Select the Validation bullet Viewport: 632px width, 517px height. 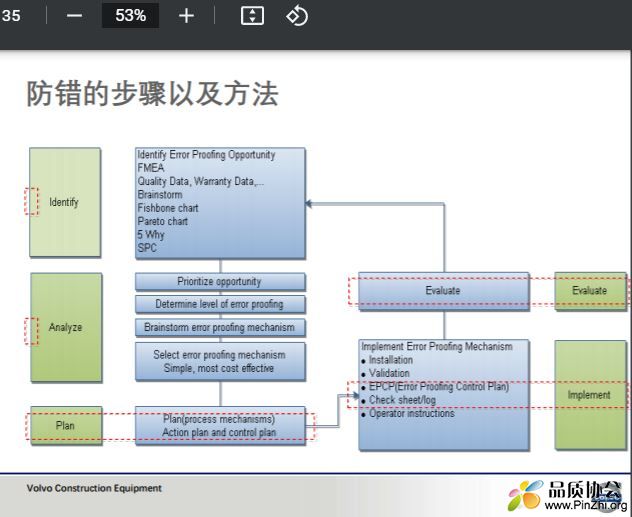386,373
